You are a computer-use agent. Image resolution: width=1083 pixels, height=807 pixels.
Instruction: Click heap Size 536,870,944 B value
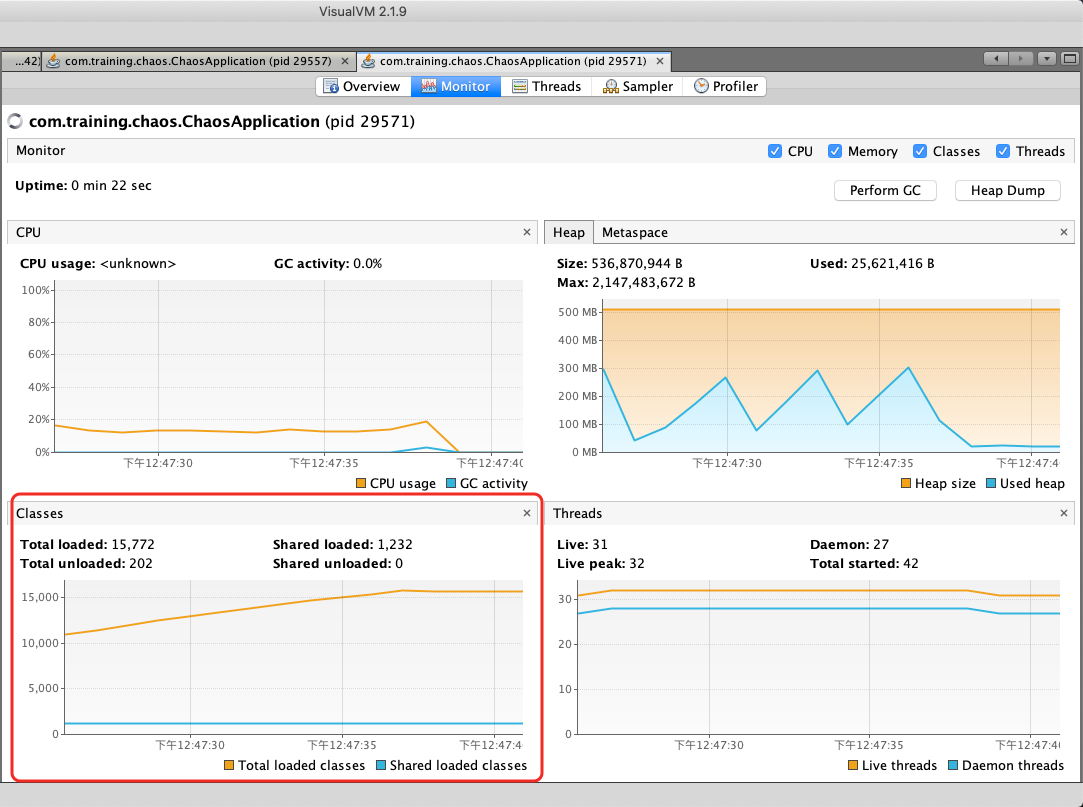637,263
